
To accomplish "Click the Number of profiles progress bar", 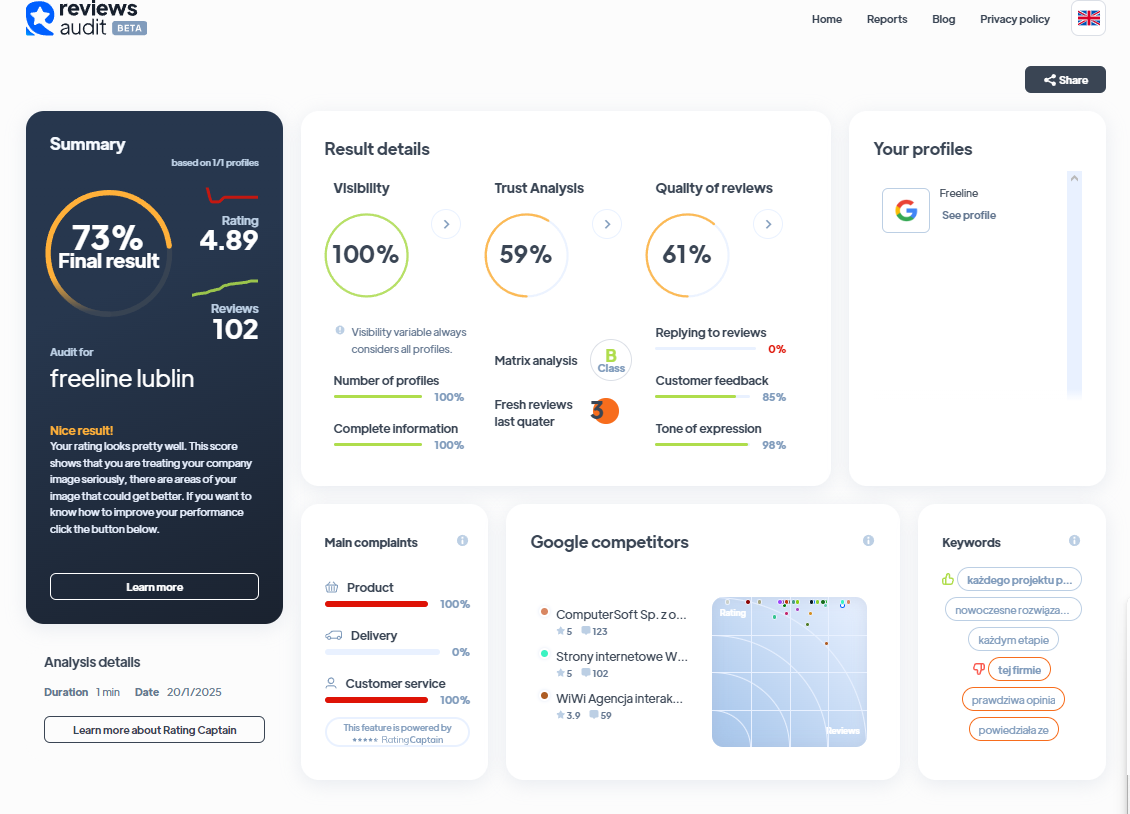I will 377,397.
